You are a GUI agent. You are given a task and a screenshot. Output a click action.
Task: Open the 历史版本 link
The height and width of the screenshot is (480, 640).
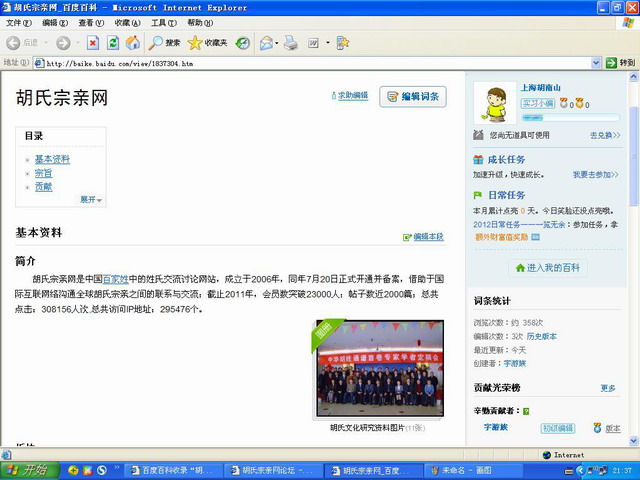(x=542, y=336)
